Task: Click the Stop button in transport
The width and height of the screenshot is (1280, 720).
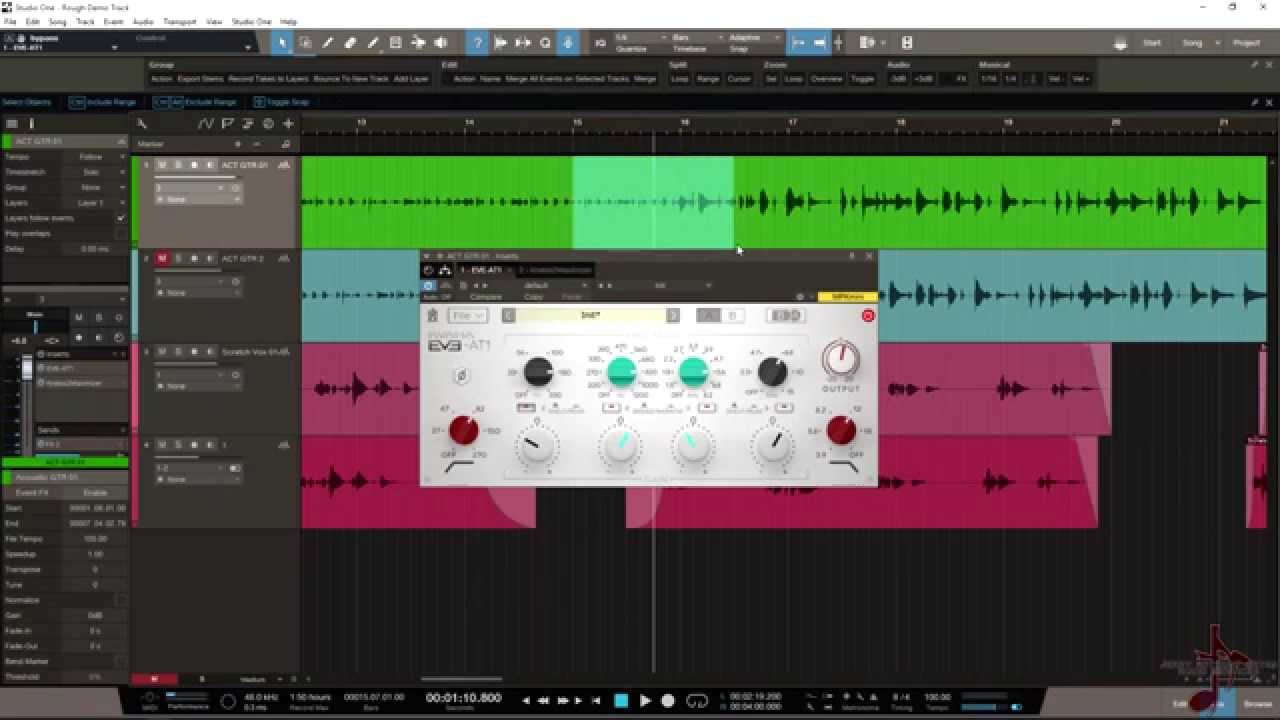Action: coord(621,701)
